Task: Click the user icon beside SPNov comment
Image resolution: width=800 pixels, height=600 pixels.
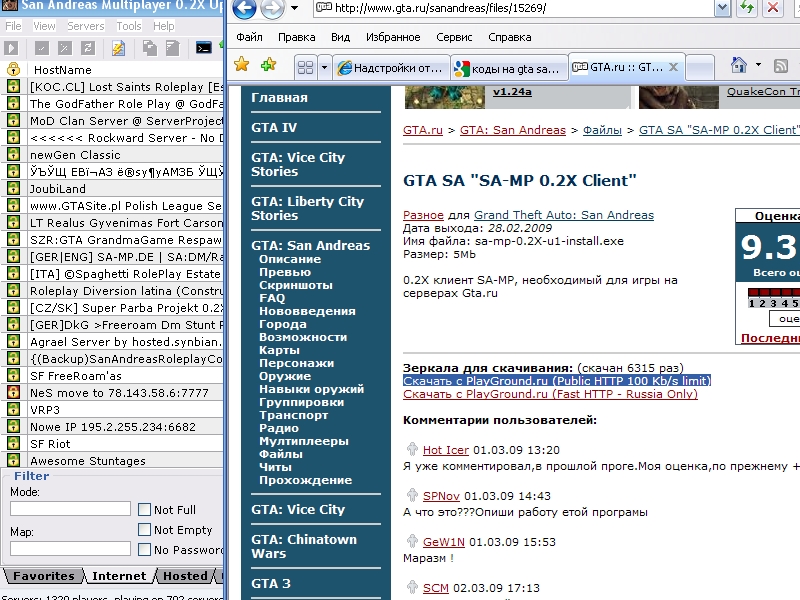Action: click(412, 495)
